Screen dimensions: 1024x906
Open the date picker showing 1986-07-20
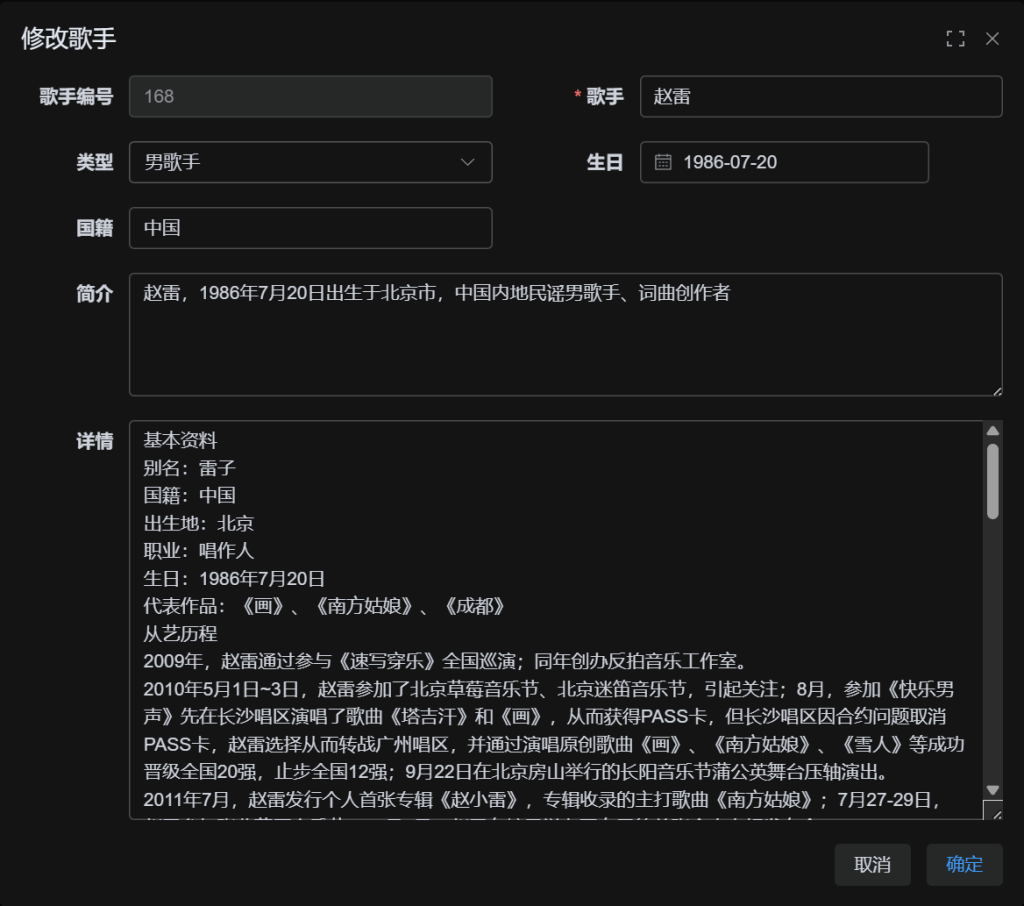(790, 162)
